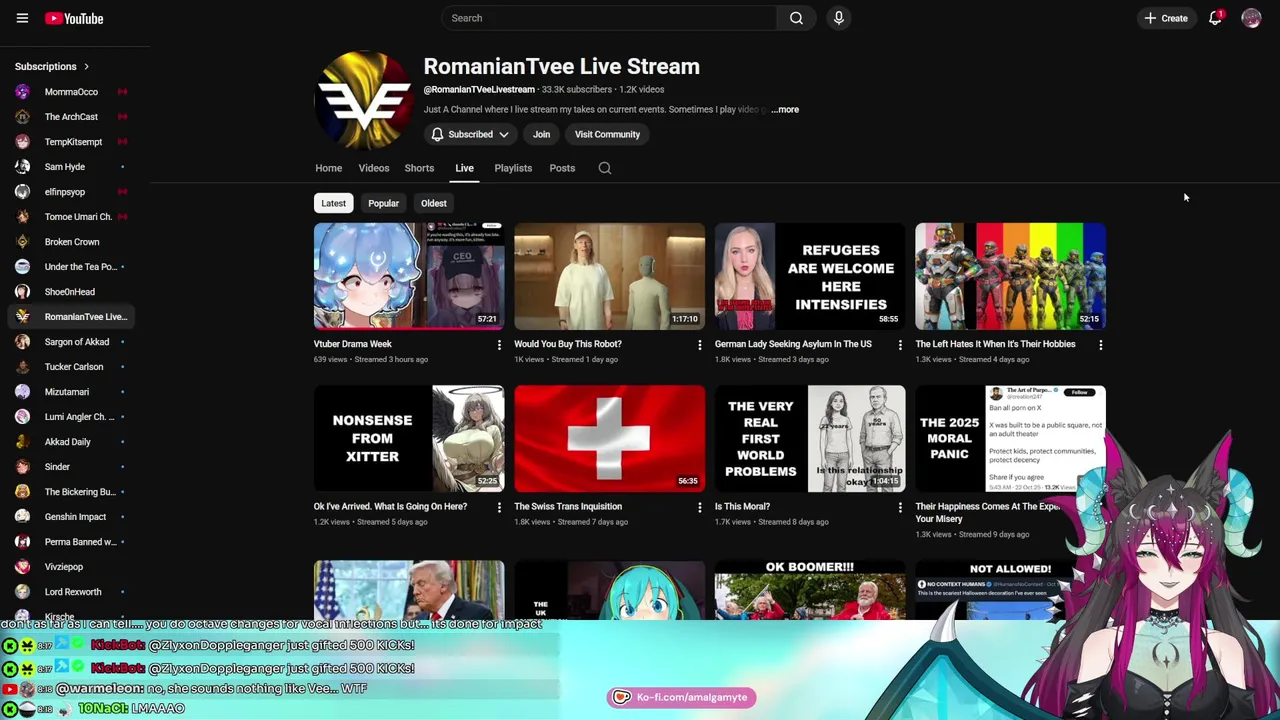Open the notifications bell

click(1215, 18)
